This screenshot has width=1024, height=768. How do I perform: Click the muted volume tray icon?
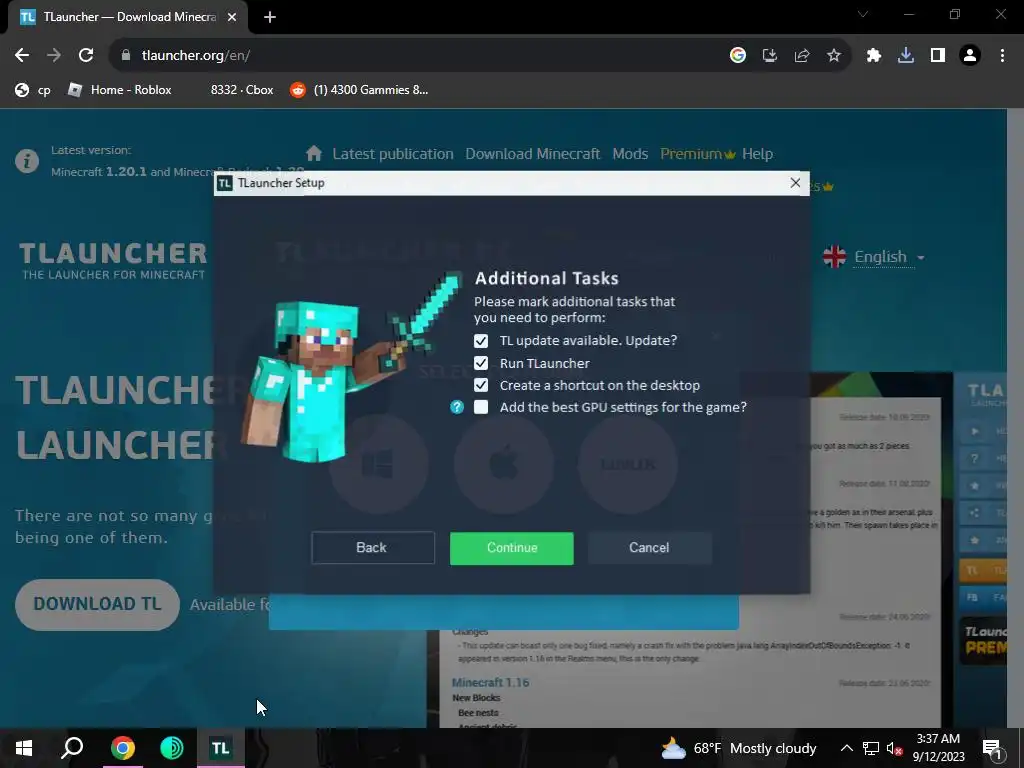(x=894, y=748)
